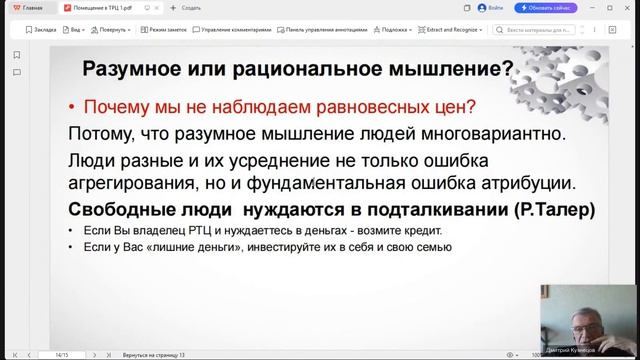Close the Помещение в ТРЦ 1.pdf tab

click(x=157, y=8)
